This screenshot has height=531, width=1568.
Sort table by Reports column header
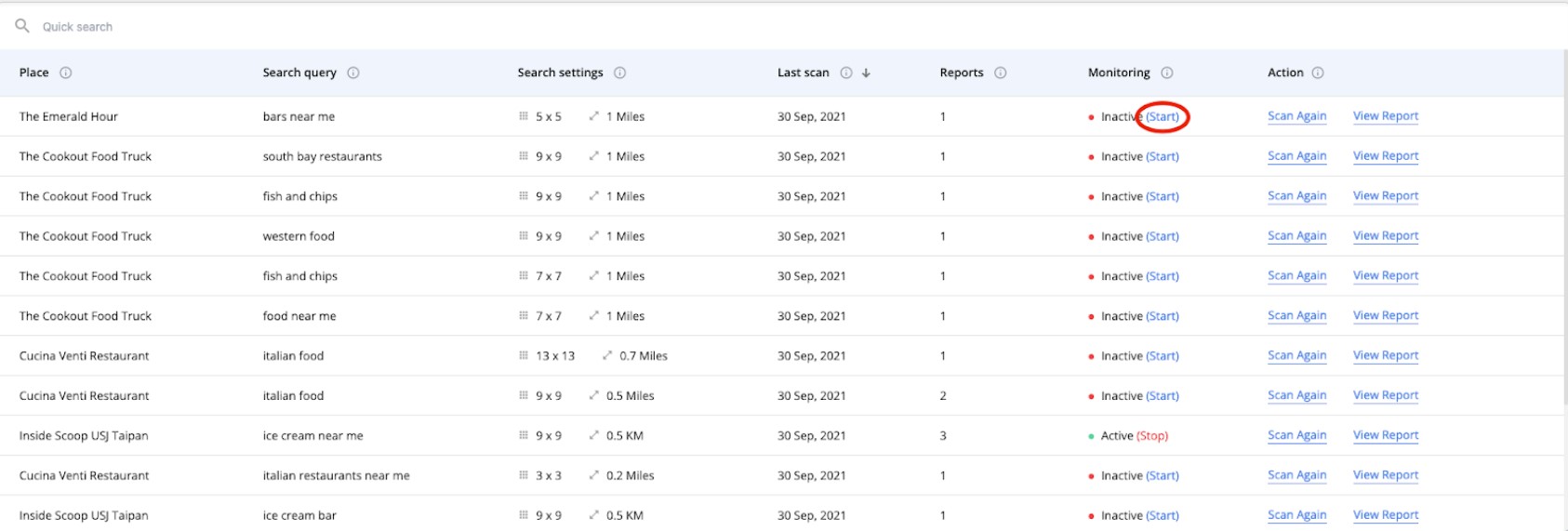point(962,73)
